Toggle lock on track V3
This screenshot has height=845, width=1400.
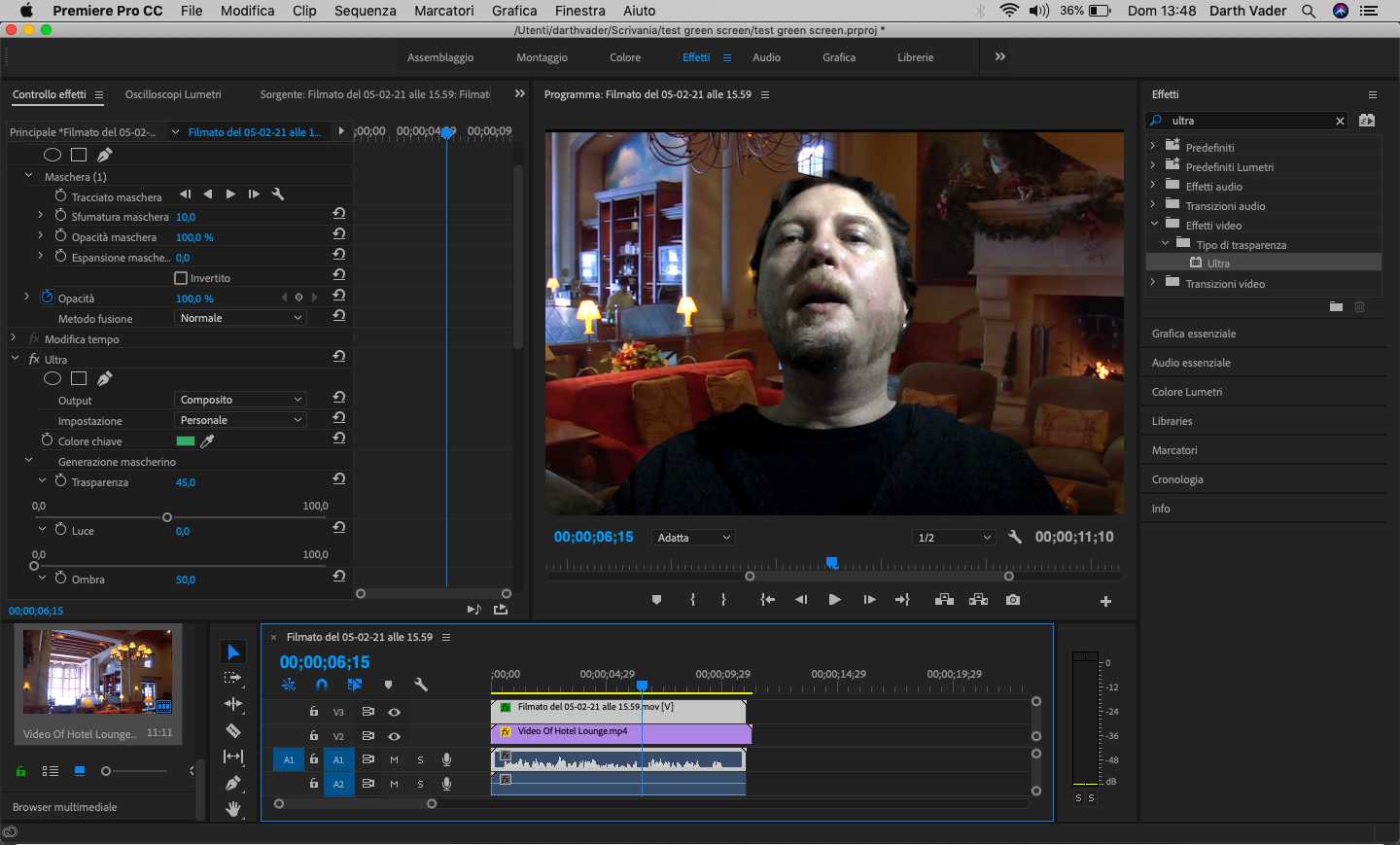(314, 712)
